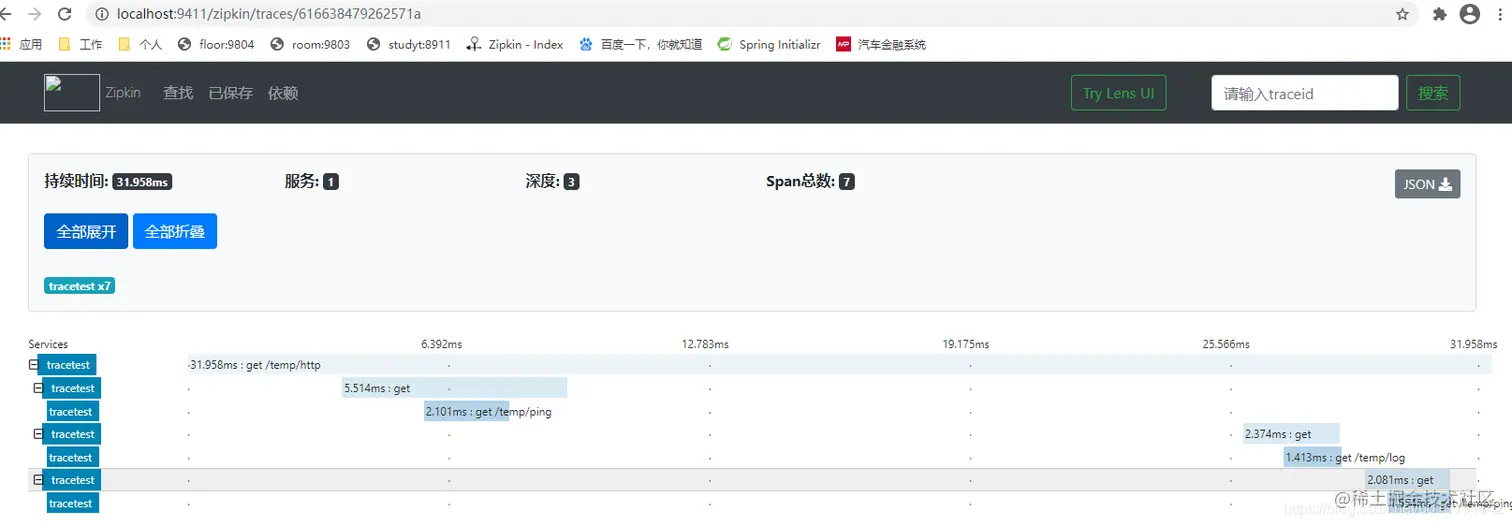Viewport: 1512px width, 526px height.
Task: Click the 12.783ms timeline tick label
Action: [705, 344]
